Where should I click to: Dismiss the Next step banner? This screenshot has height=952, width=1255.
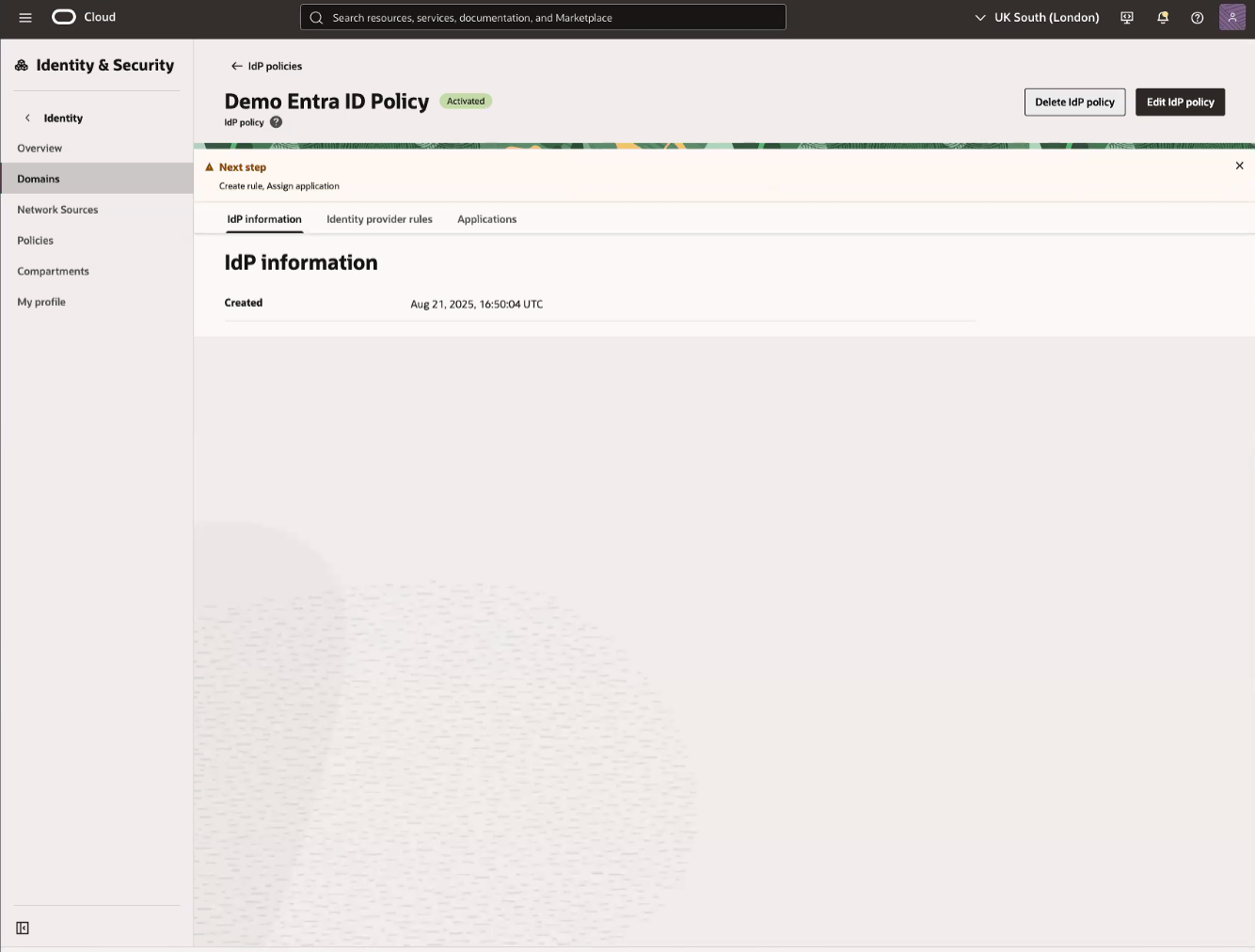point(1239,166)
